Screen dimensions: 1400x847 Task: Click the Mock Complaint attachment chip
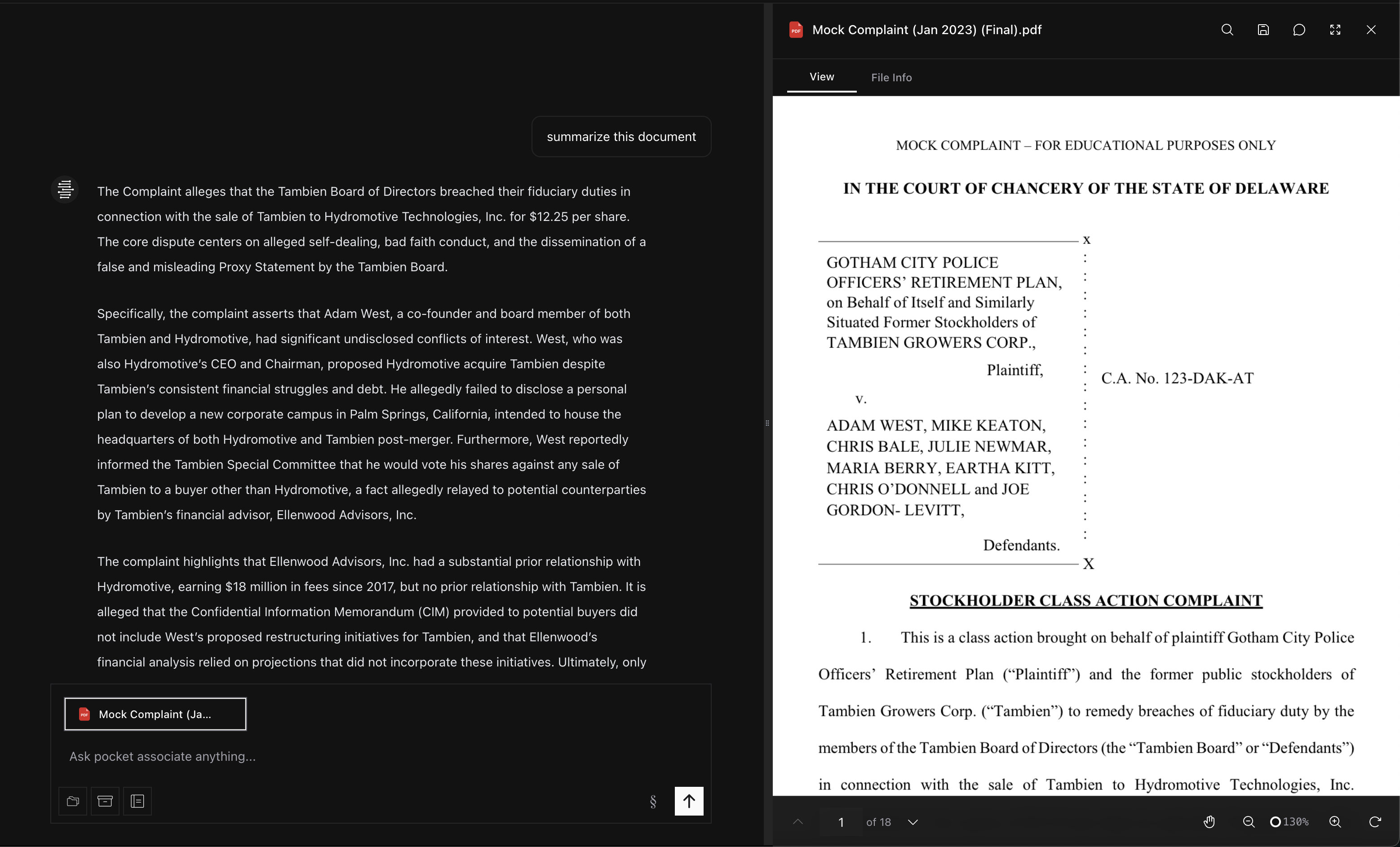click(155, 714)
